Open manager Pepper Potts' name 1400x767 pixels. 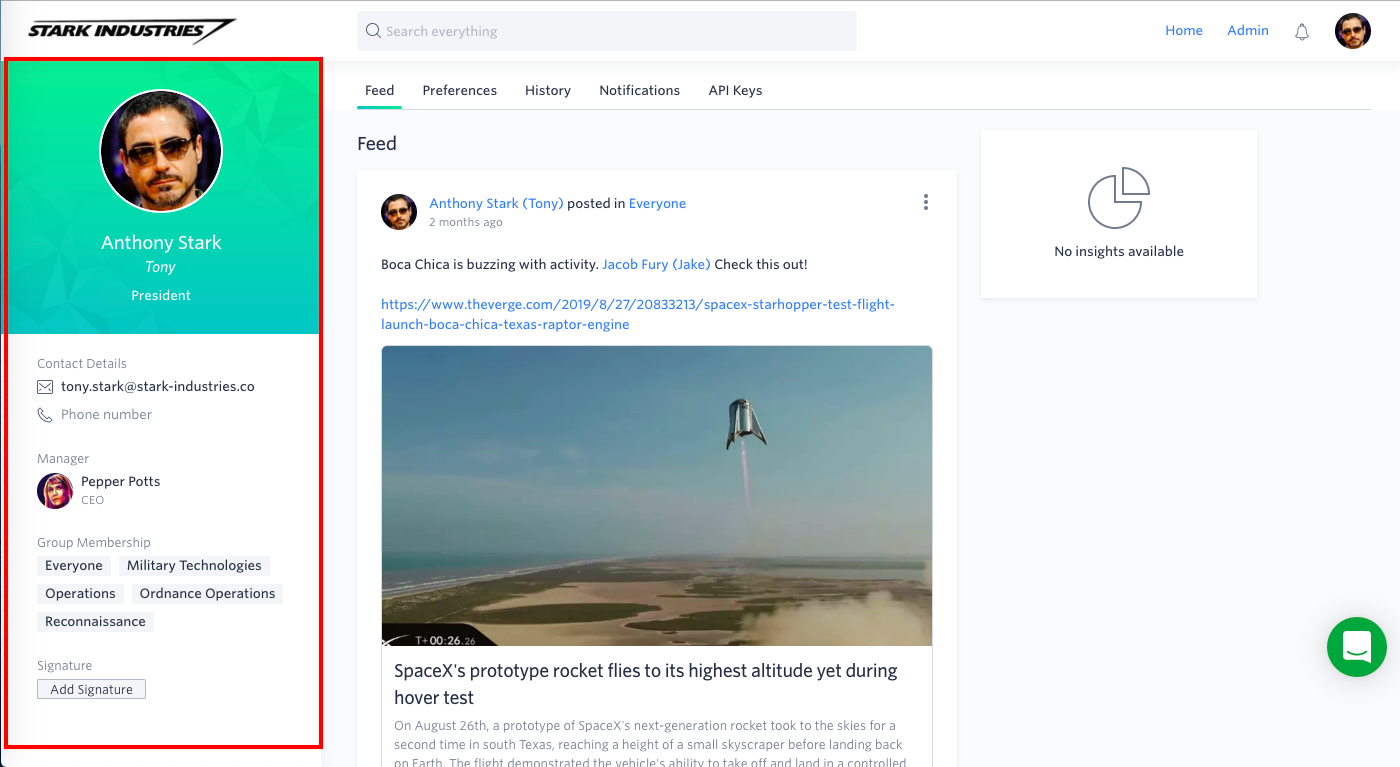click(x=120, y=482)
